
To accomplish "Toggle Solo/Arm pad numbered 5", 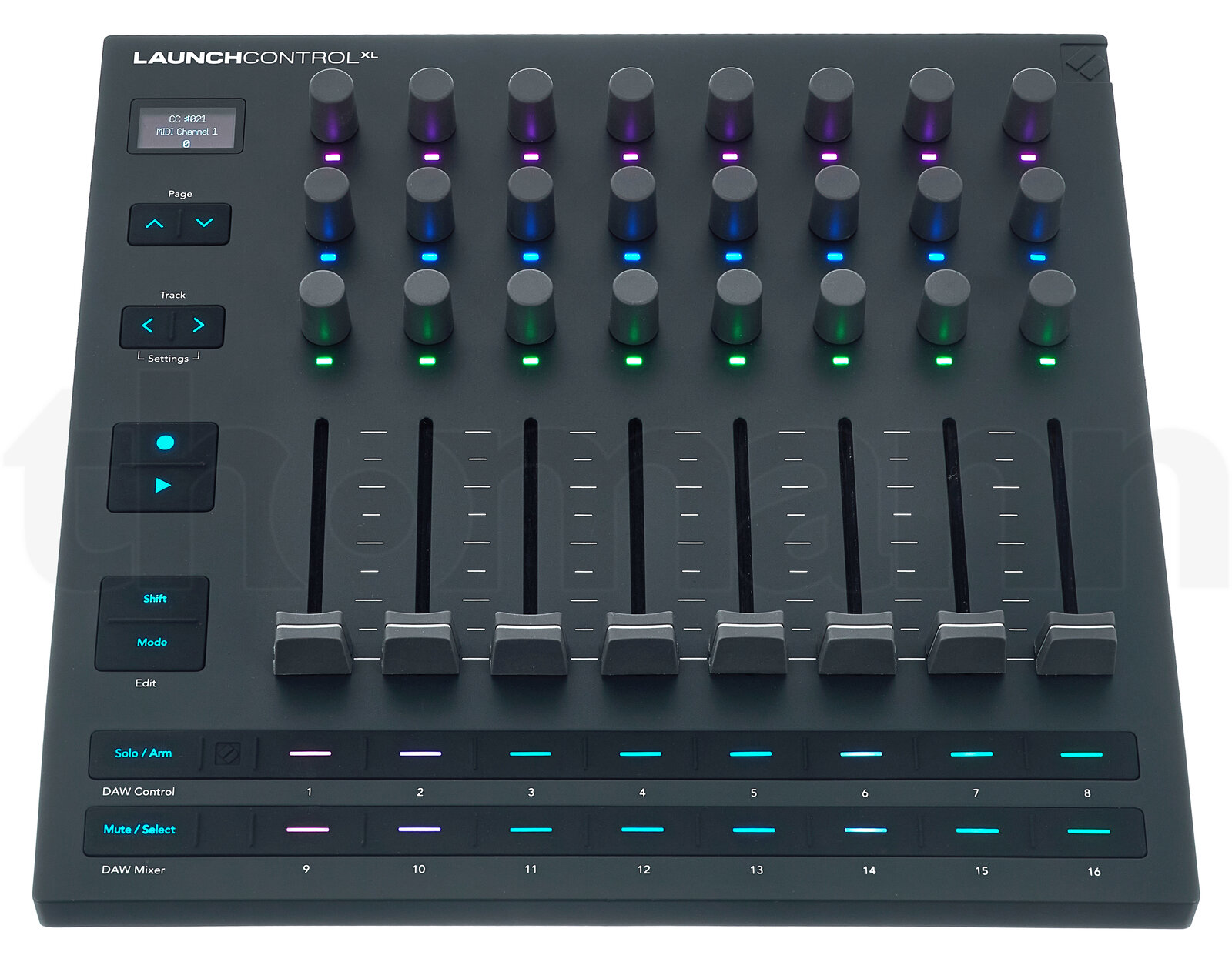I will (751, 754).
